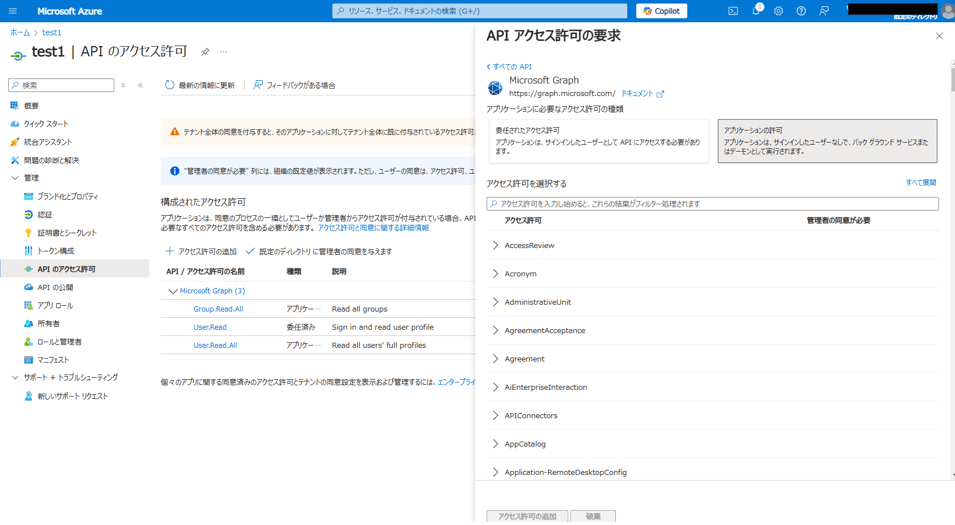Collapse the サポート + トラブルシューティング section

(x=15, y=378)
